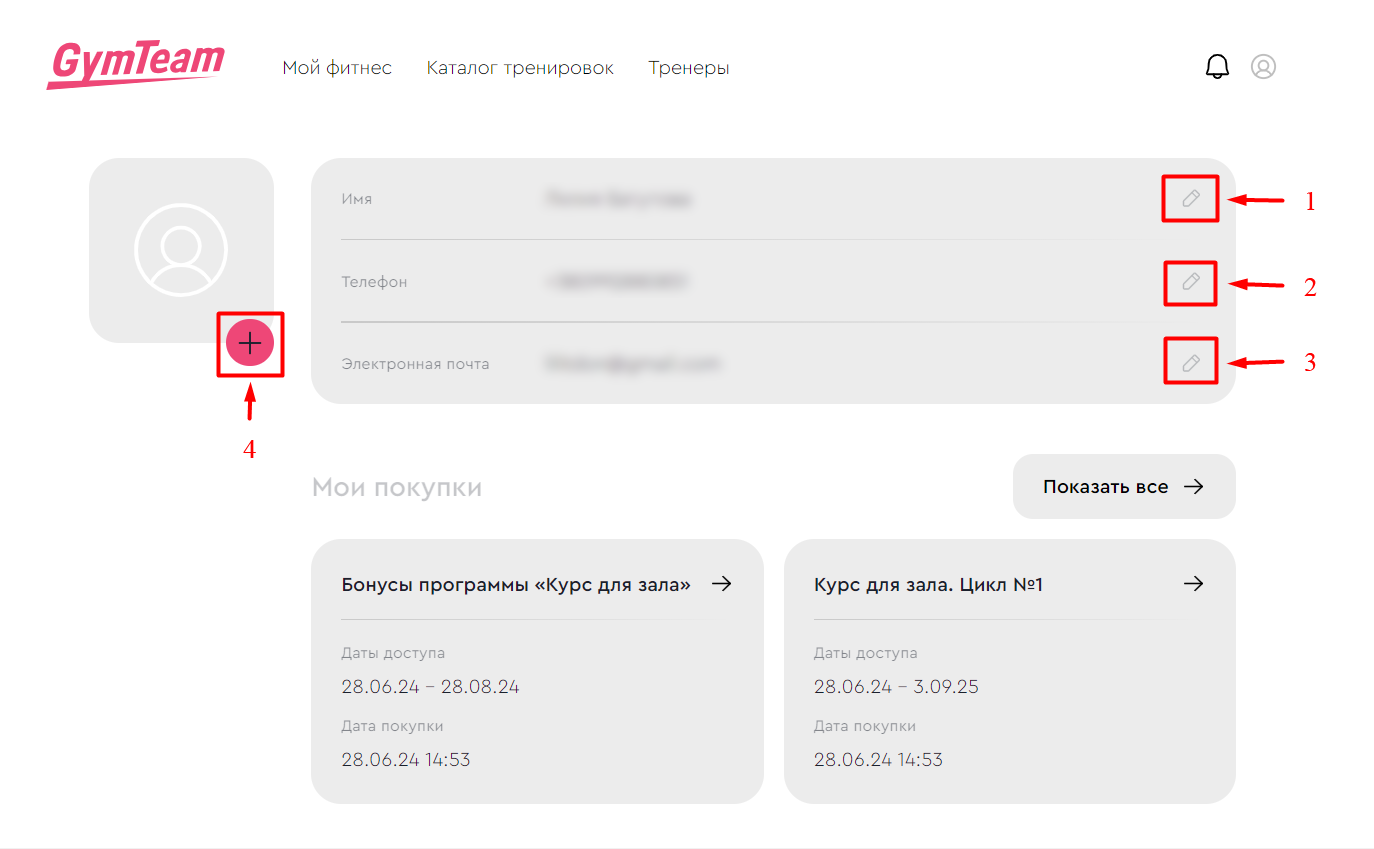Screen dimensions: 1374x849
Task: Select the blurred email address value
Action: tap(632, 364)
